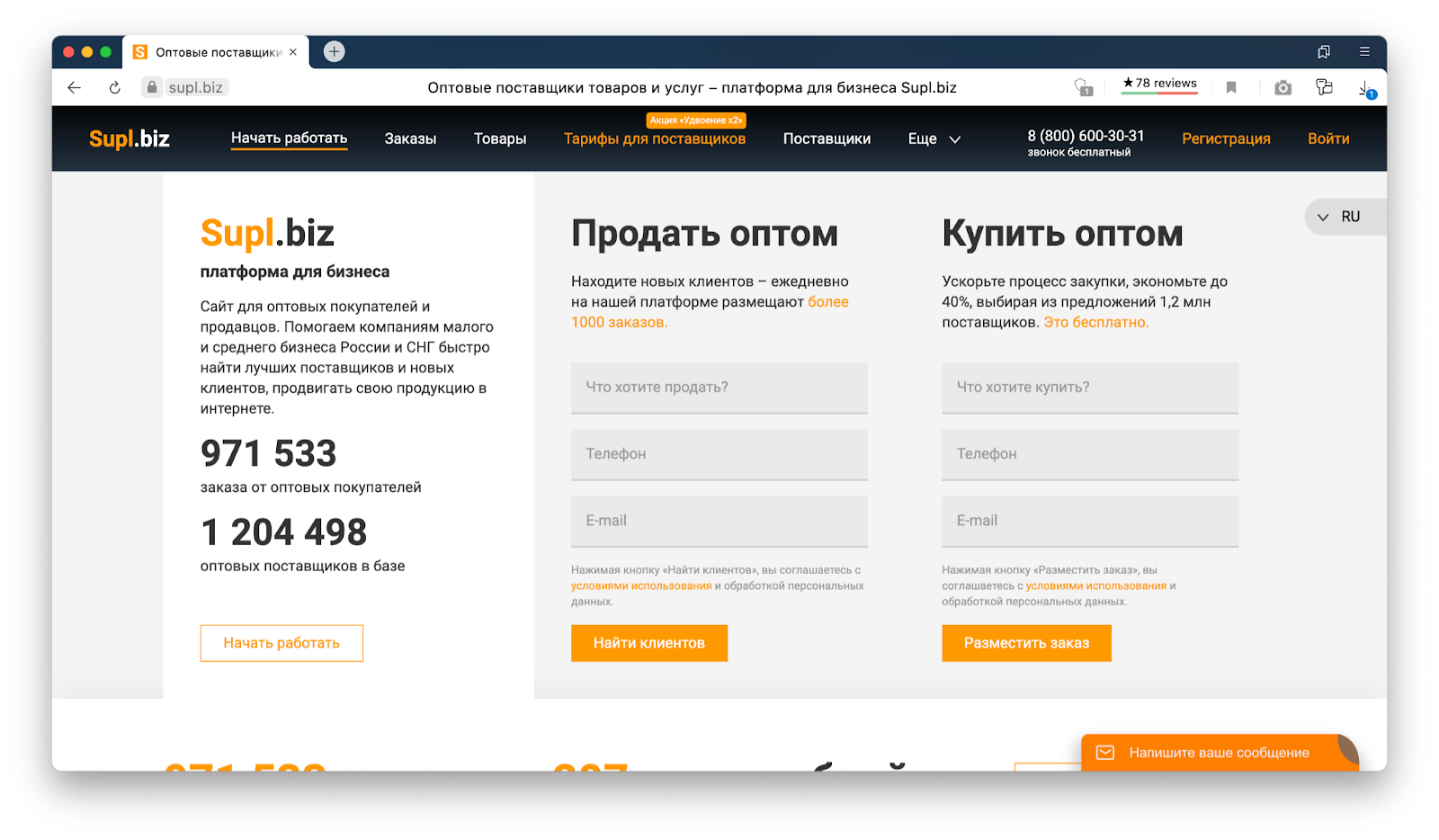Viewport: 1439px width, 840px height.
Task: Take a screenshot with the camera icon
Action: [1283, 87]
